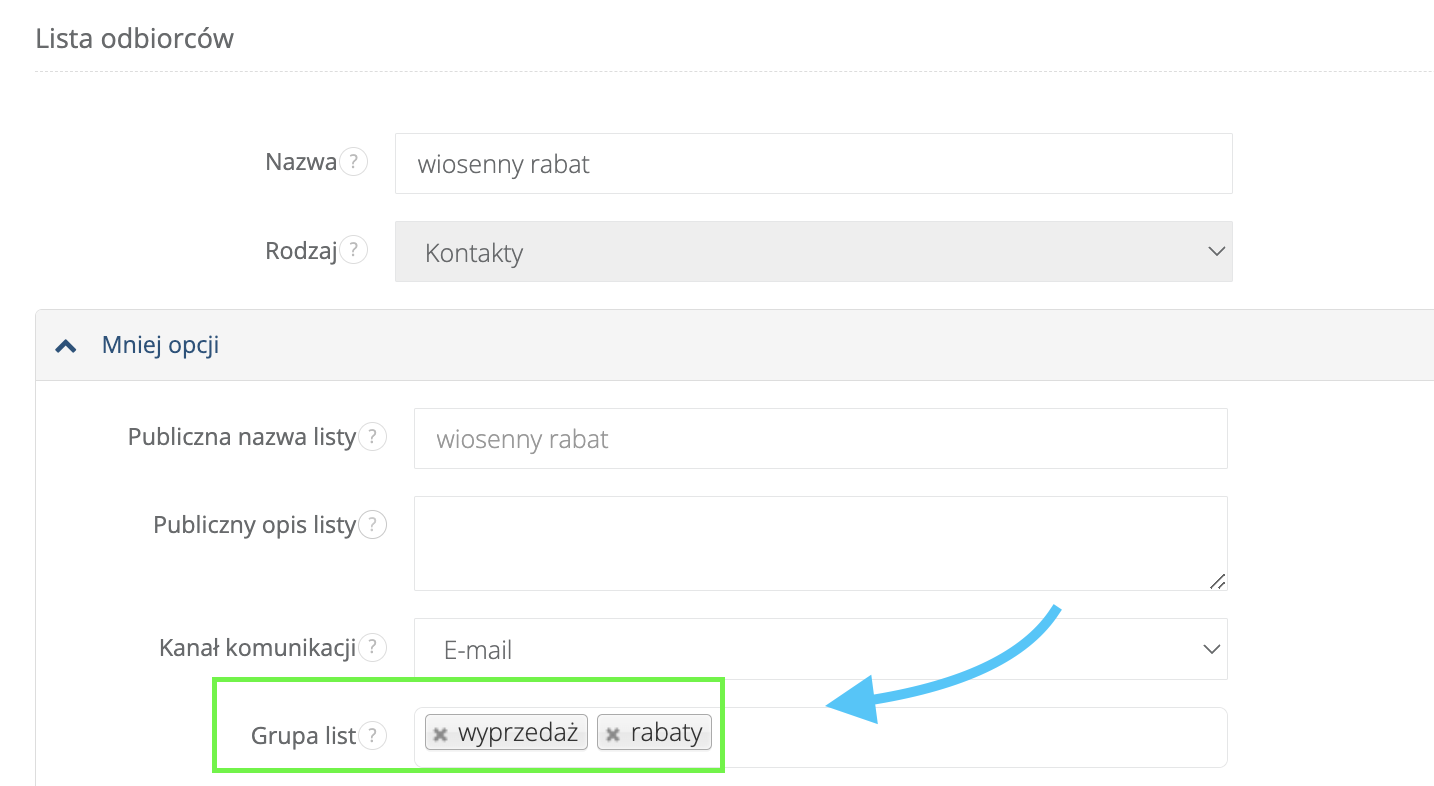Click help icon beside Publiczna nazwa listy
1434x786 pixels.
point(372,437)
